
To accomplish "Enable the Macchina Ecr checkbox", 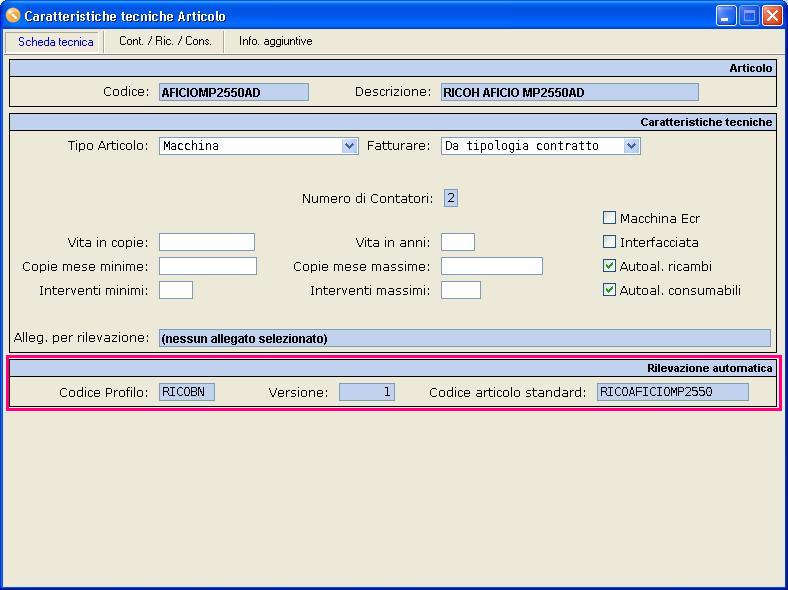I will 609,218.
